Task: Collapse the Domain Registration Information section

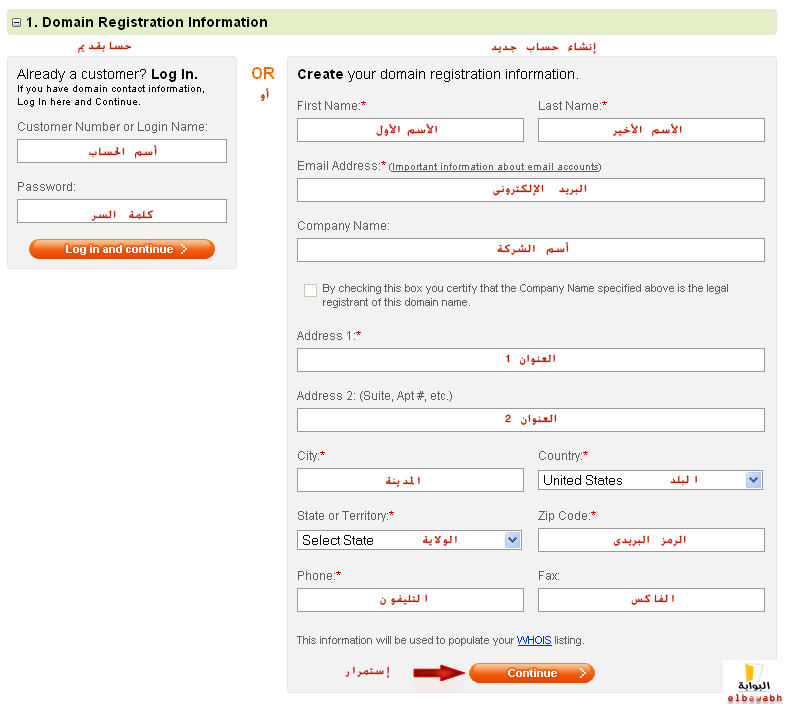Action: point(16,22)
